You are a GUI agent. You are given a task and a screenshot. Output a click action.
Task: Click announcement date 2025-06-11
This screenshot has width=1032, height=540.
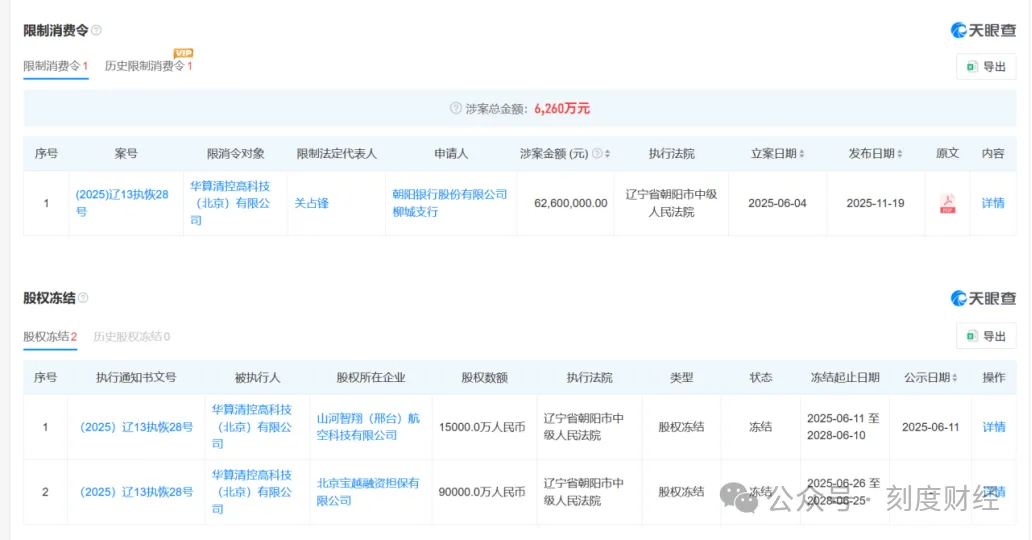point(931,427)
